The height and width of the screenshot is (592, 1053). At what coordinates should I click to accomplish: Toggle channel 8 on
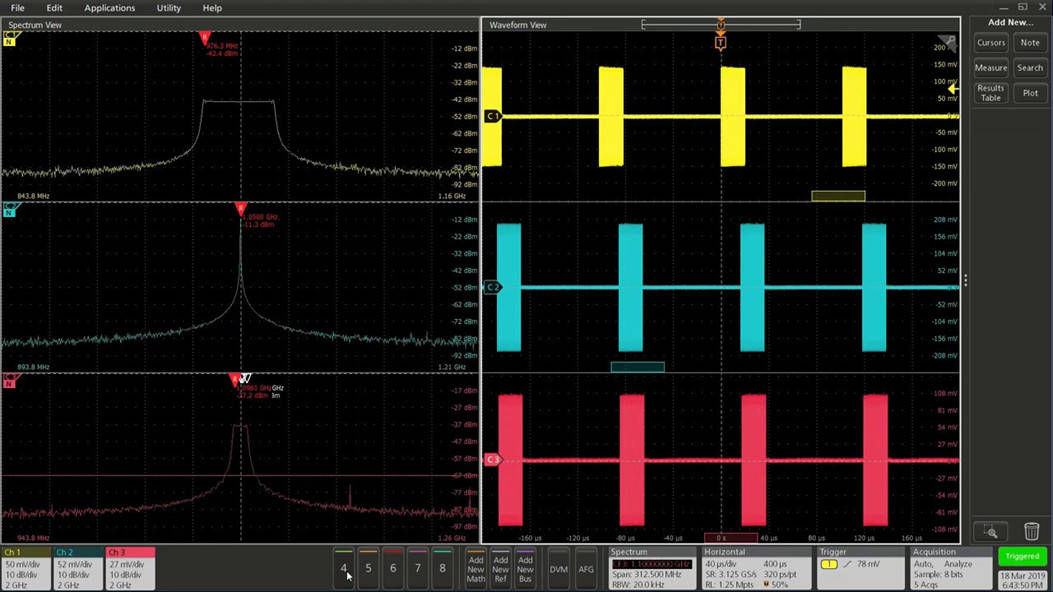pos(442,568)
